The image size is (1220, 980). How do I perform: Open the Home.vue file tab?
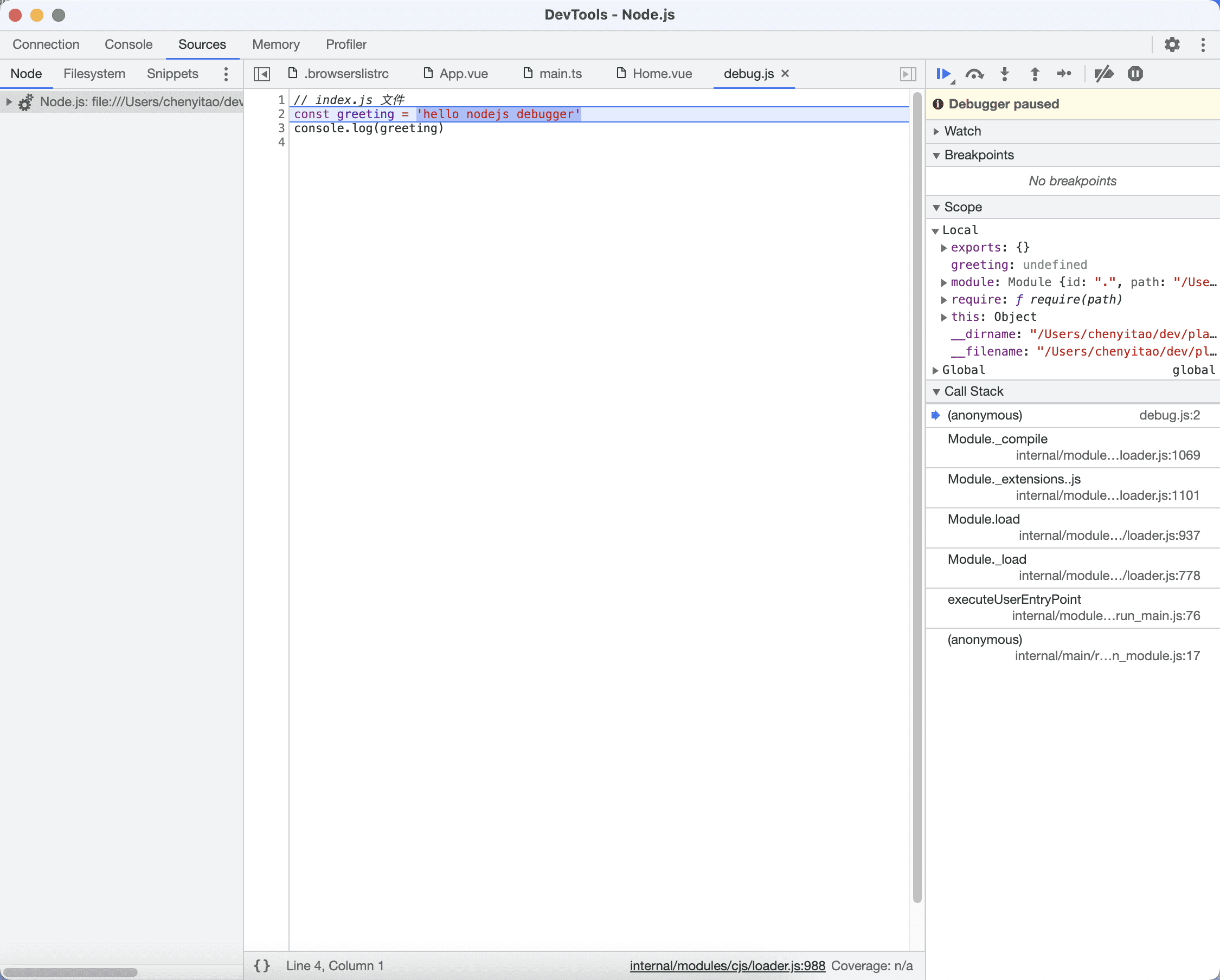pos(654,74)
